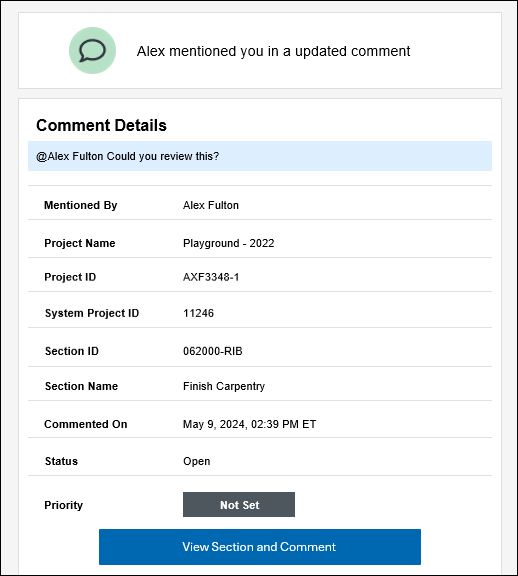Click the Not Set priority badge
Image resolution: width=518 pixels, height=576 pixels.
[239, 504]
